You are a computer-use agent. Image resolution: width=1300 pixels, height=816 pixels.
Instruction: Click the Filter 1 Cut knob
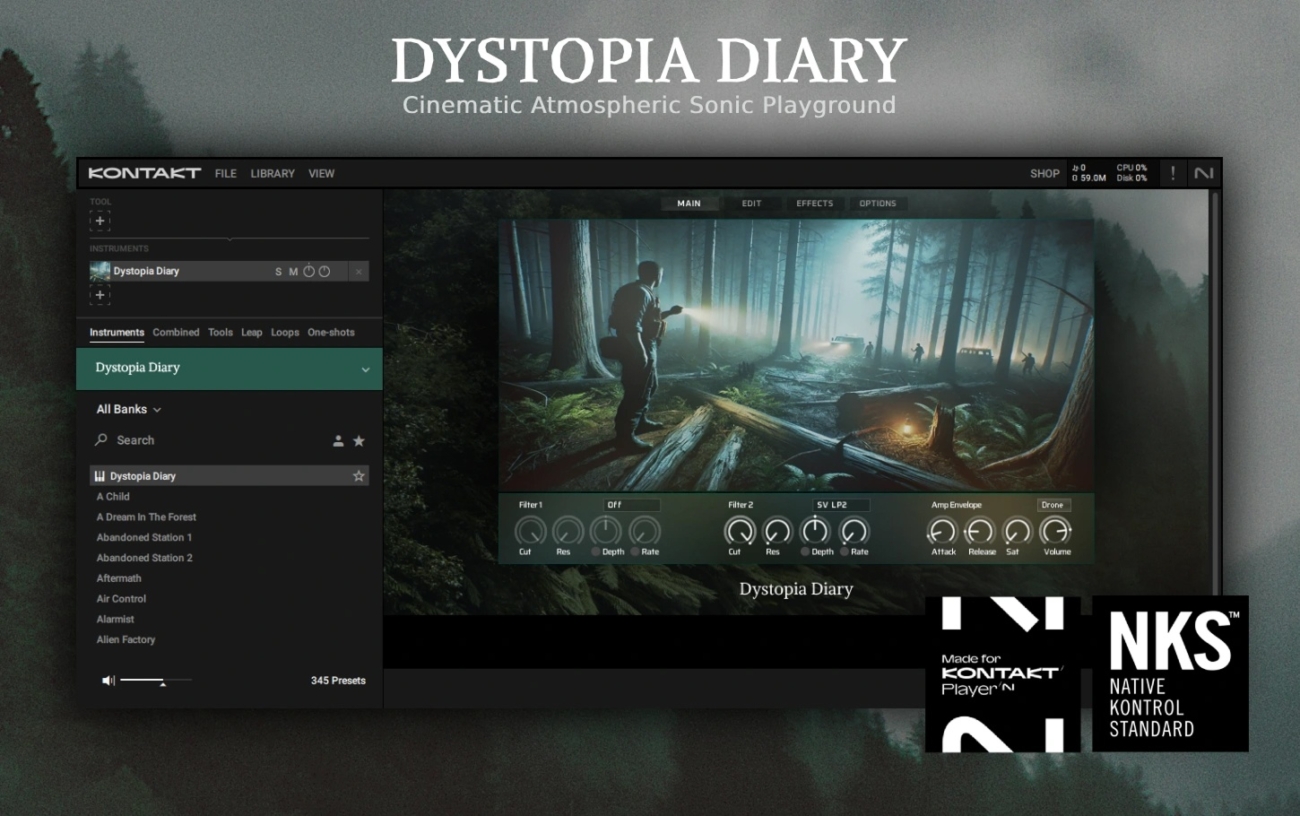click(x=530, y=531)
